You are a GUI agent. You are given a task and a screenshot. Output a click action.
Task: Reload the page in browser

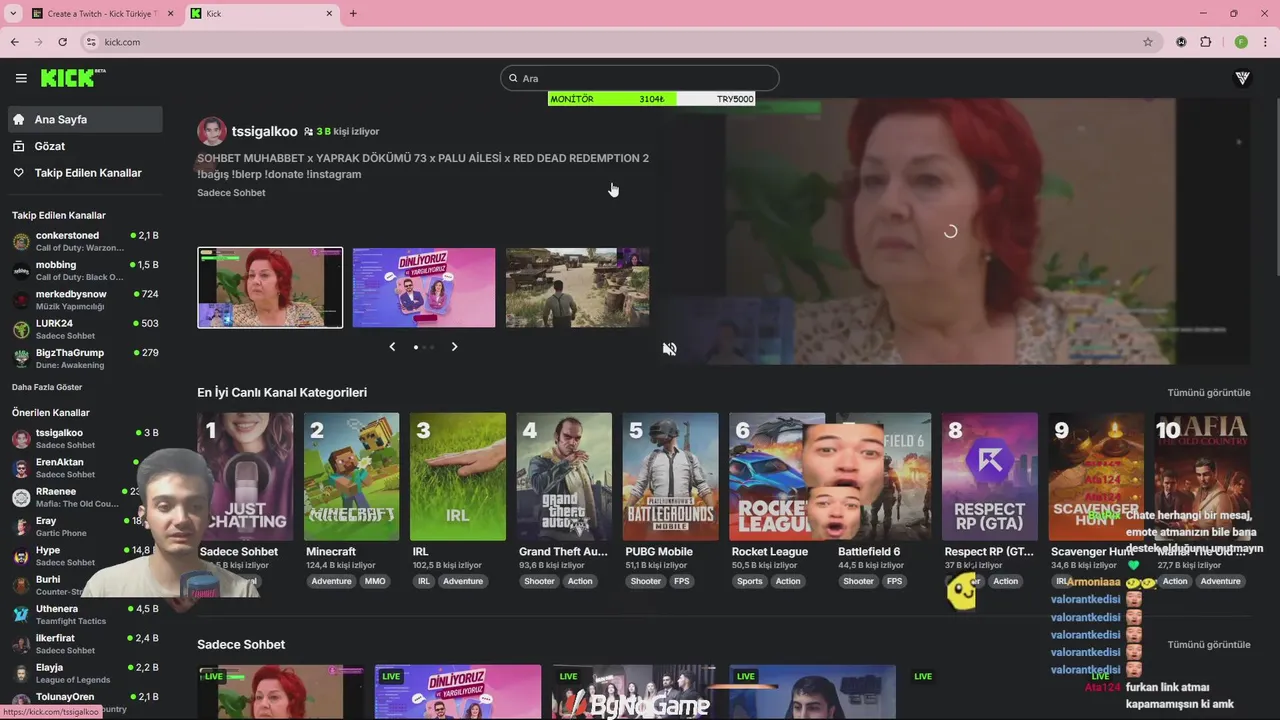pos(62,42)
